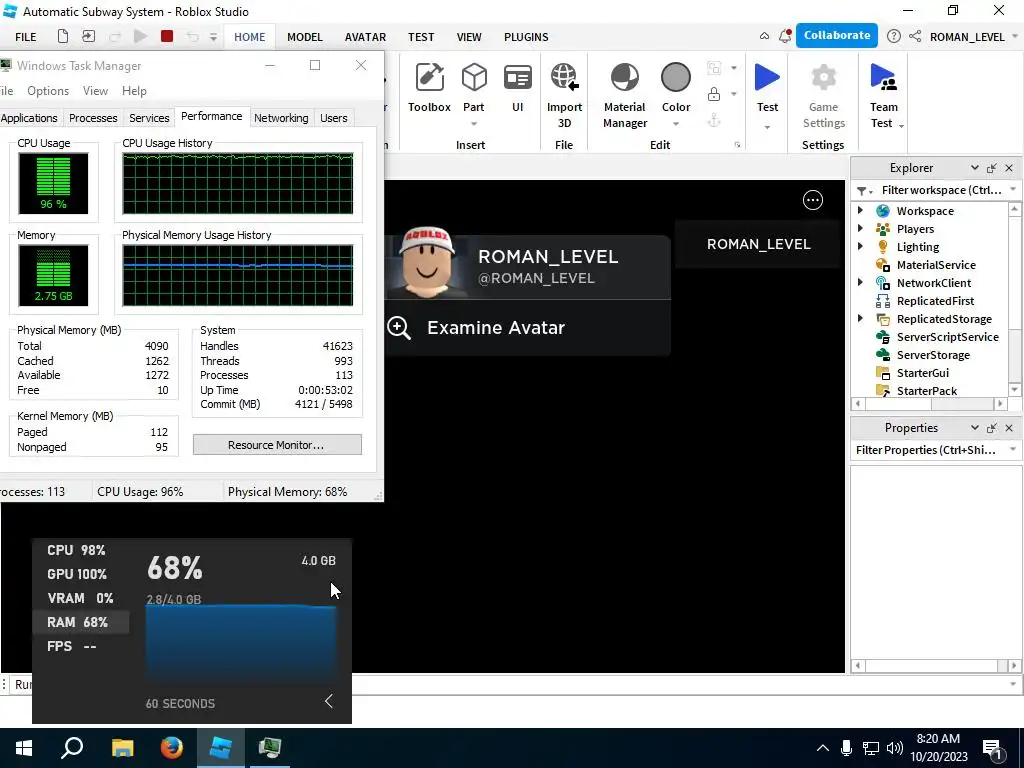Switch to the Applications tab in Task Manager
This screenshot has width=1024, height=768.
29,118
